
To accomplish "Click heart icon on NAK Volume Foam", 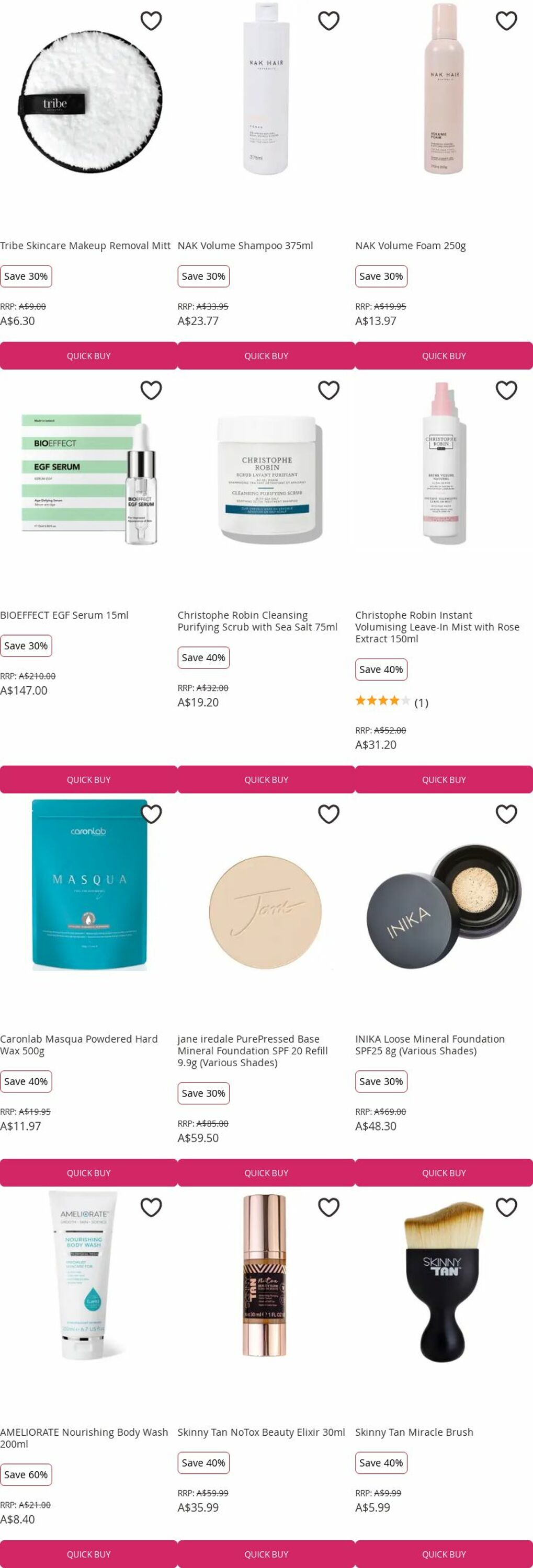I will click(506, 21).
